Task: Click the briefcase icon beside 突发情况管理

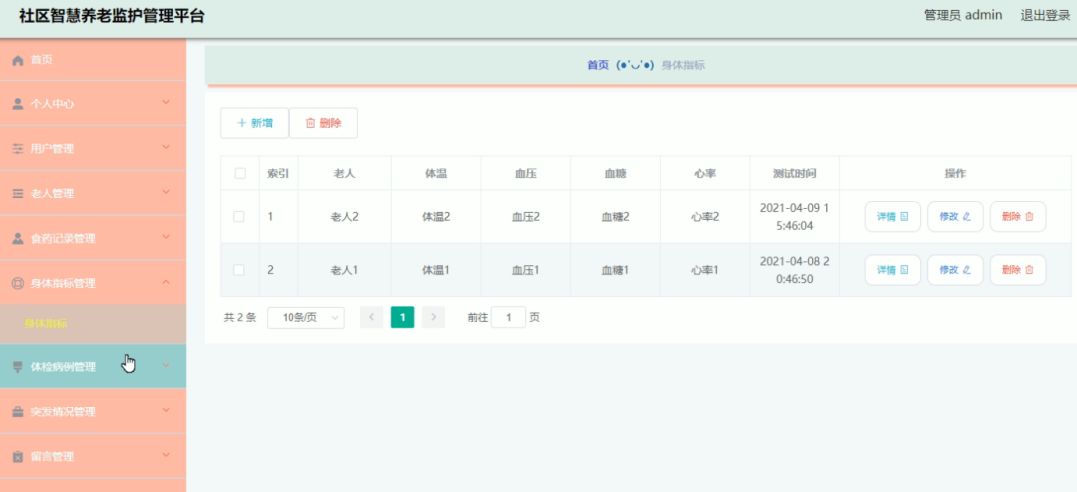Action: pos(19,412)
